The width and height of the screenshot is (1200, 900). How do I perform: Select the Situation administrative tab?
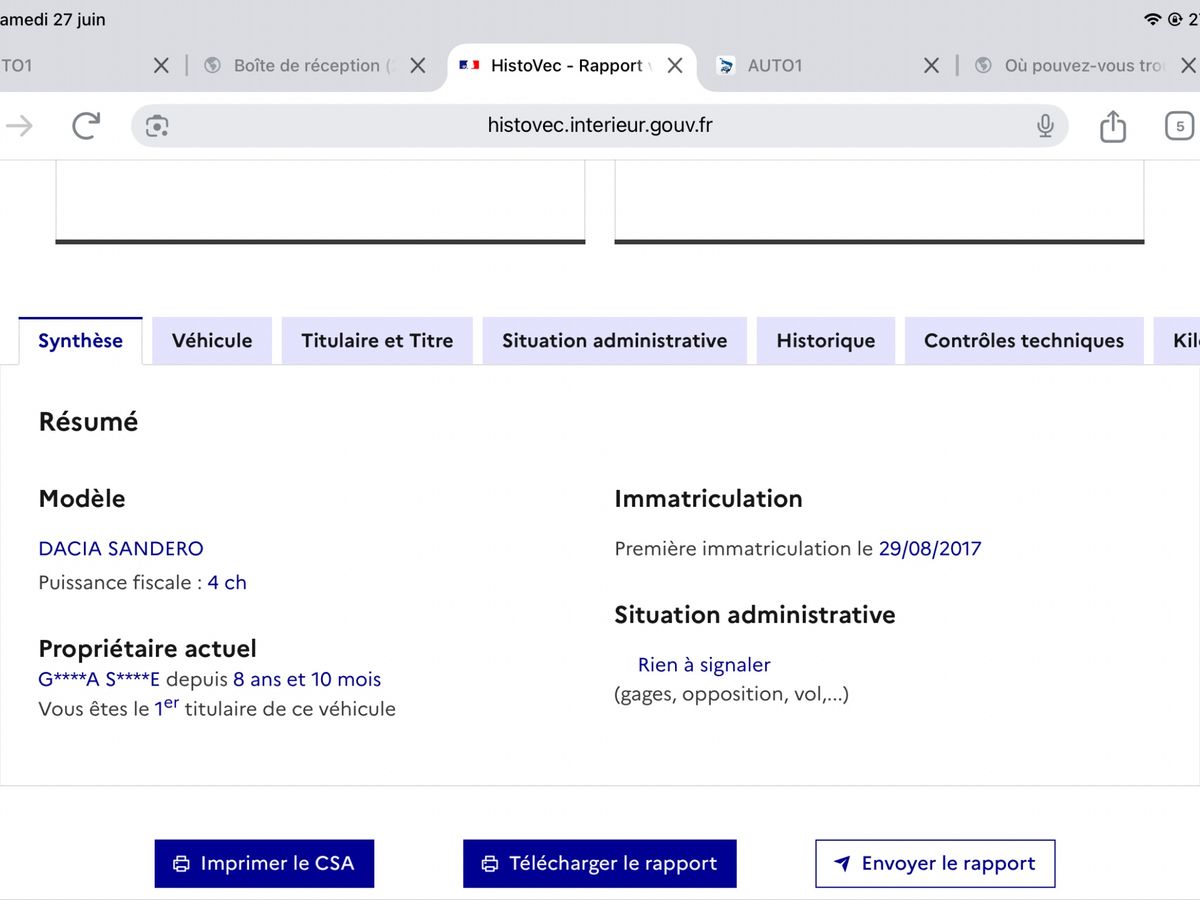point(615,341)
